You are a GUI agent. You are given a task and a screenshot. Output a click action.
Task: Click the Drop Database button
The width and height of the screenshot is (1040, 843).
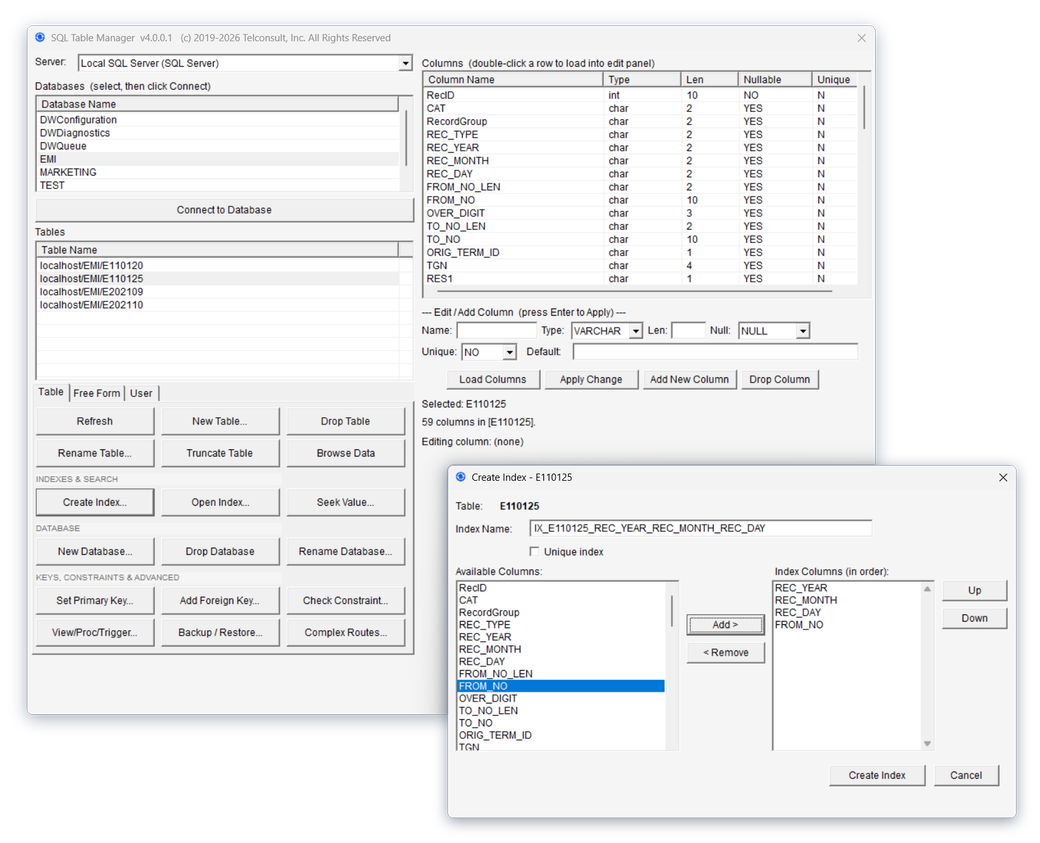tap(220, 551)
